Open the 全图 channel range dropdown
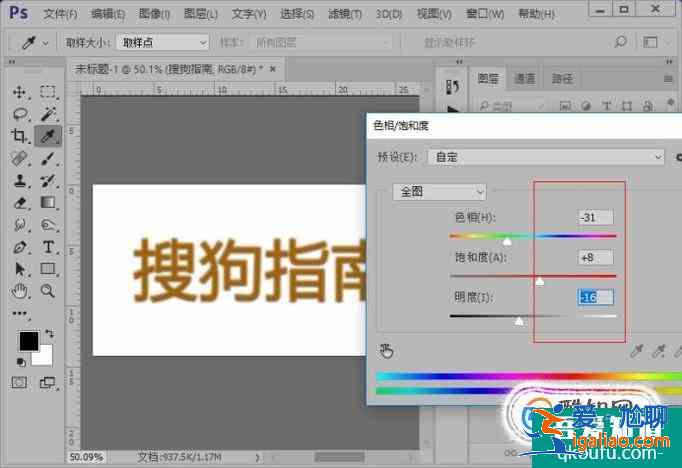Viewport: 682px width, 468px height. (x=439, y=191)
